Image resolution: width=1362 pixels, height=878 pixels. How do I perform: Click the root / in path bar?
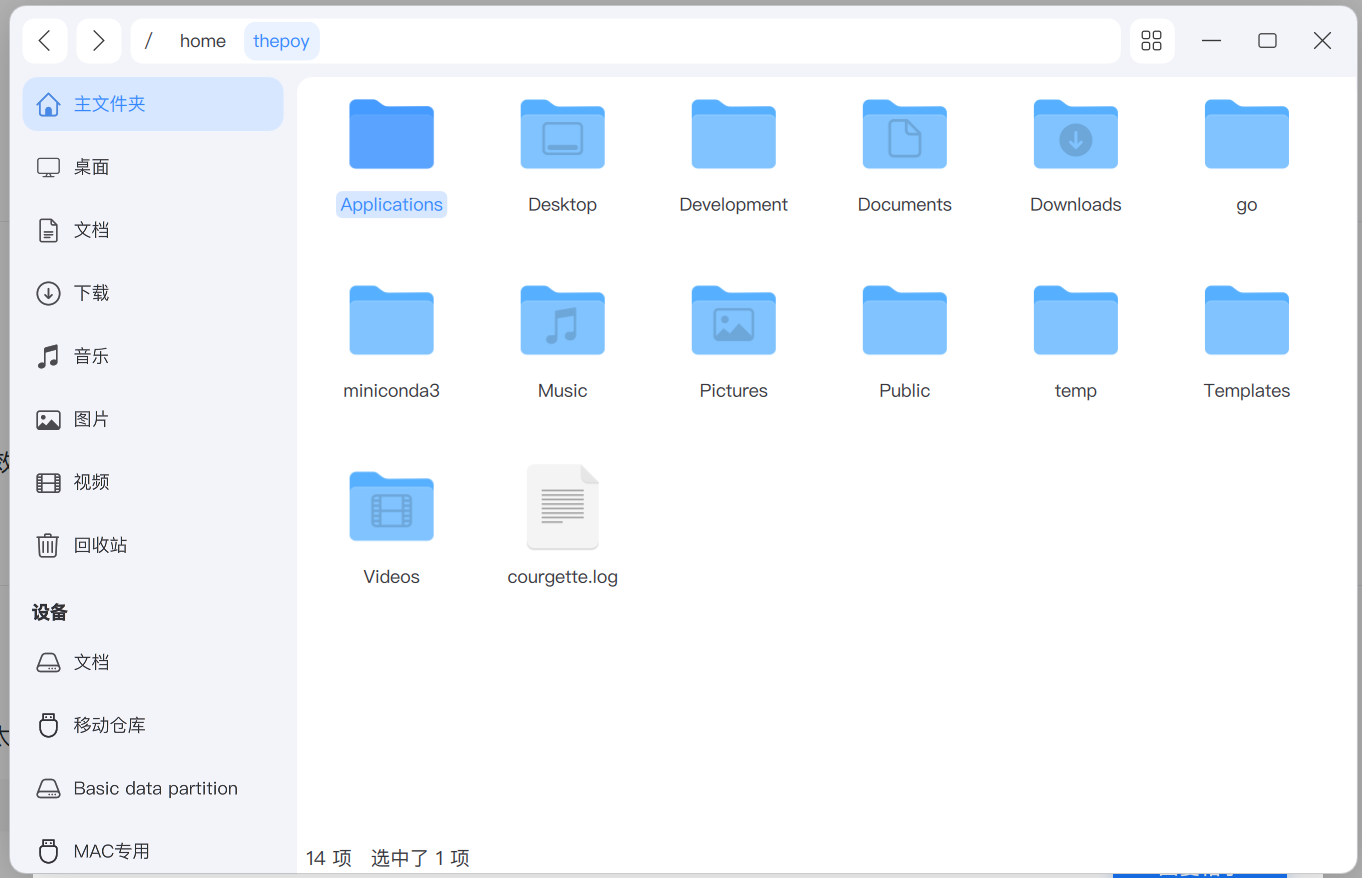(x=147, y=40)
